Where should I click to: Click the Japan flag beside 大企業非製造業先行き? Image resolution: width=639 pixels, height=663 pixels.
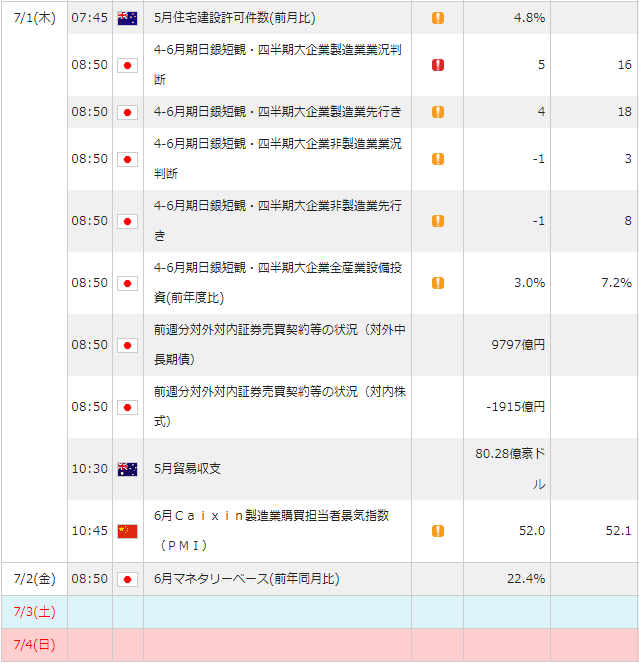click(x=127, y=222)
